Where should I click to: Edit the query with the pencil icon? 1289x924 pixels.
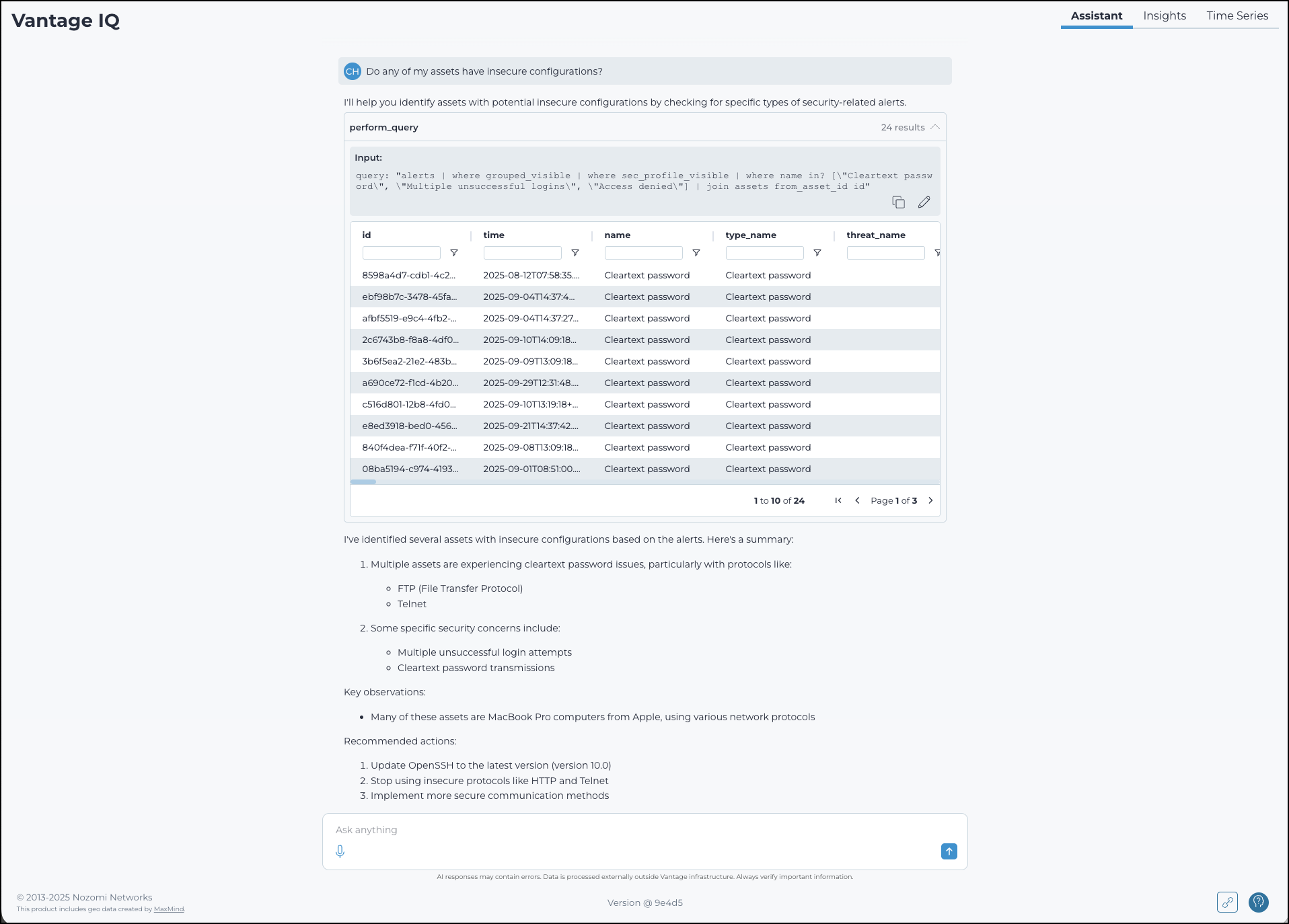coord(924,202)
